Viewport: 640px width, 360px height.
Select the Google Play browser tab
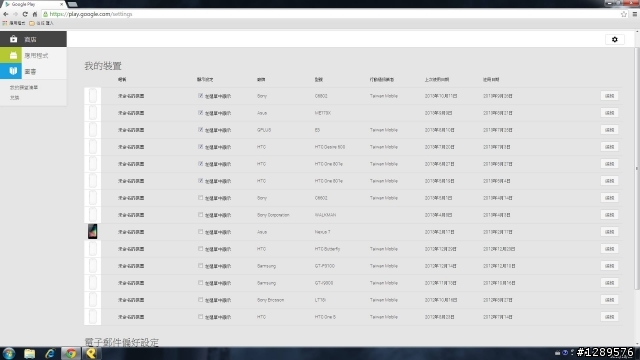tap(34, 4)
